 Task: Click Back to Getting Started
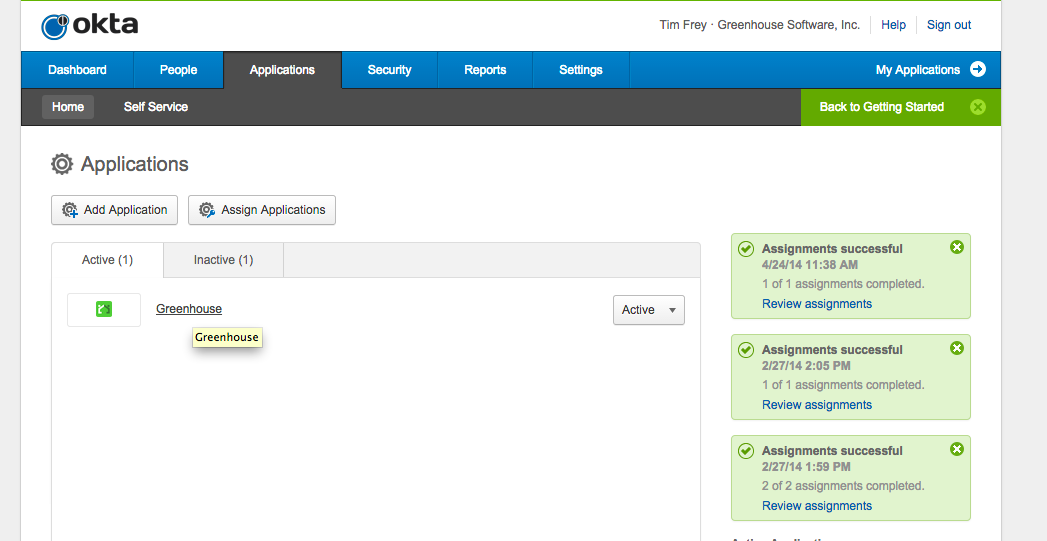point(881,107)
